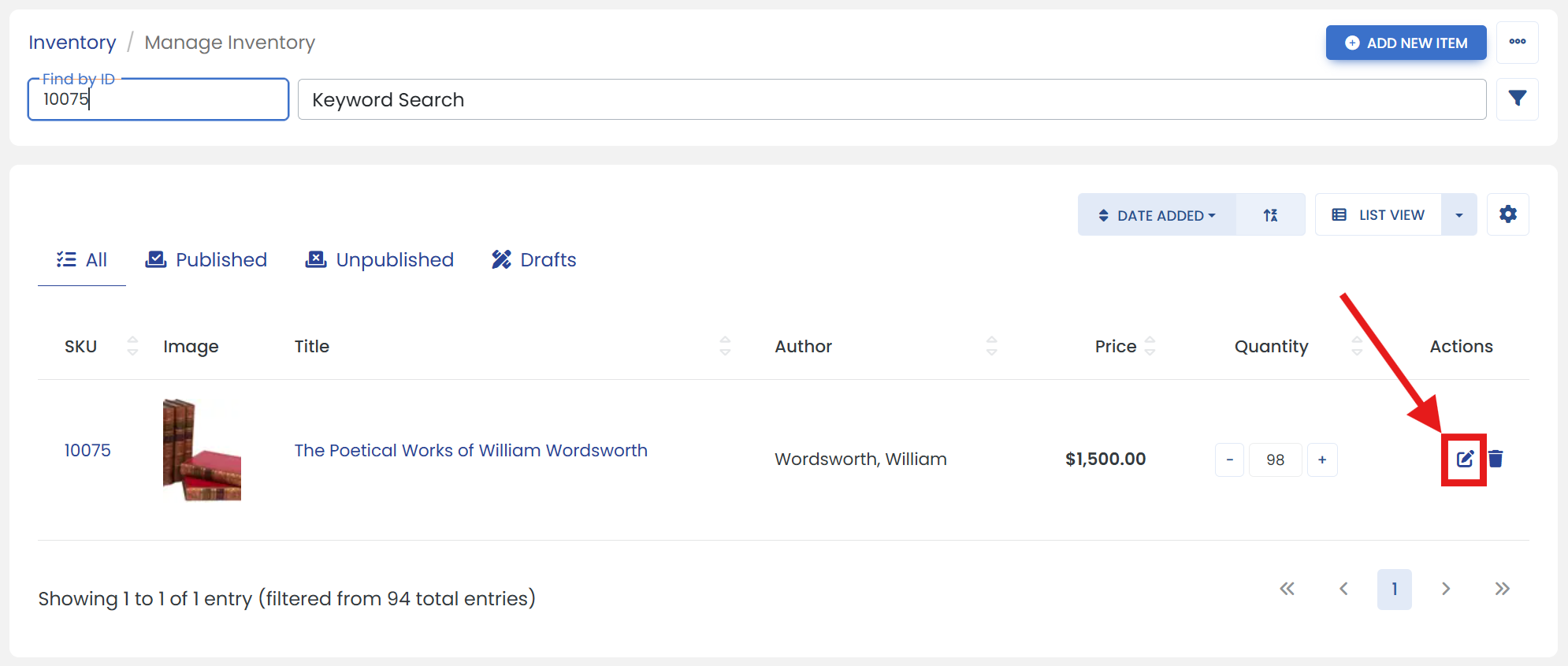Click the edit pencil icon for item 10075
1568x666 pixels.
coord(1464,459)
